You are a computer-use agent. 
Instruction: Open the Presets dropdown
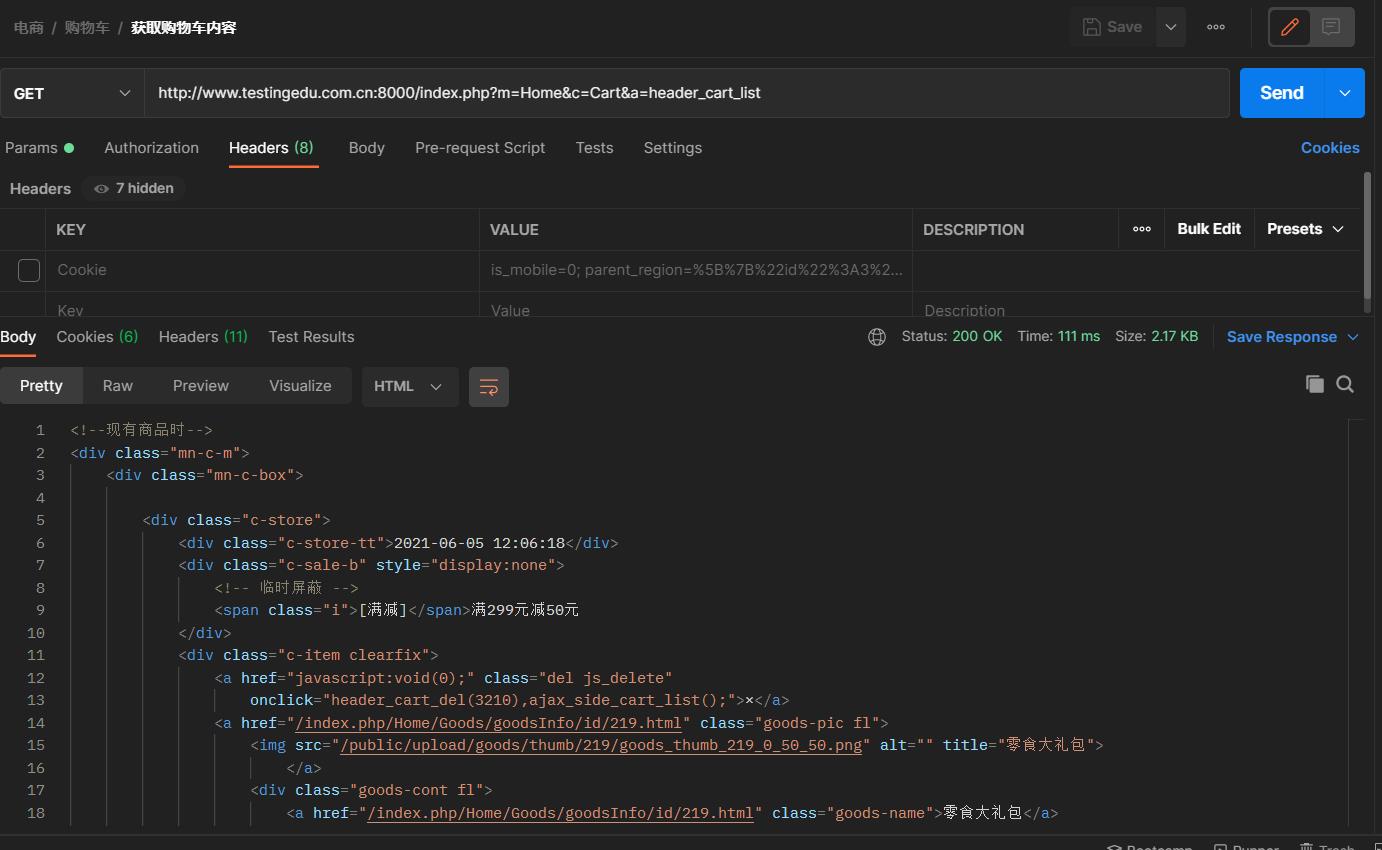[x=1305, y=229]
